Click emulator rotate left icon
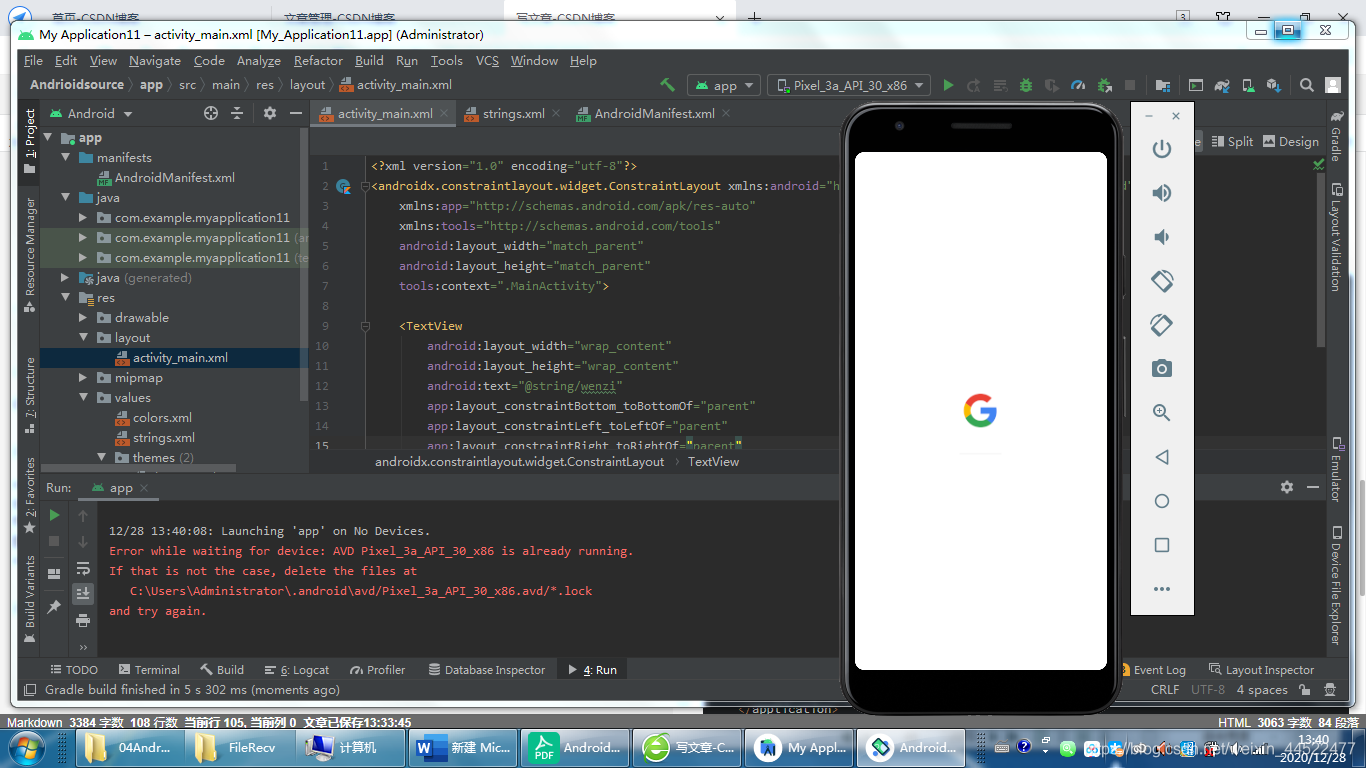Viewport: 1366px width, 768px height. tap(1162, 281)
